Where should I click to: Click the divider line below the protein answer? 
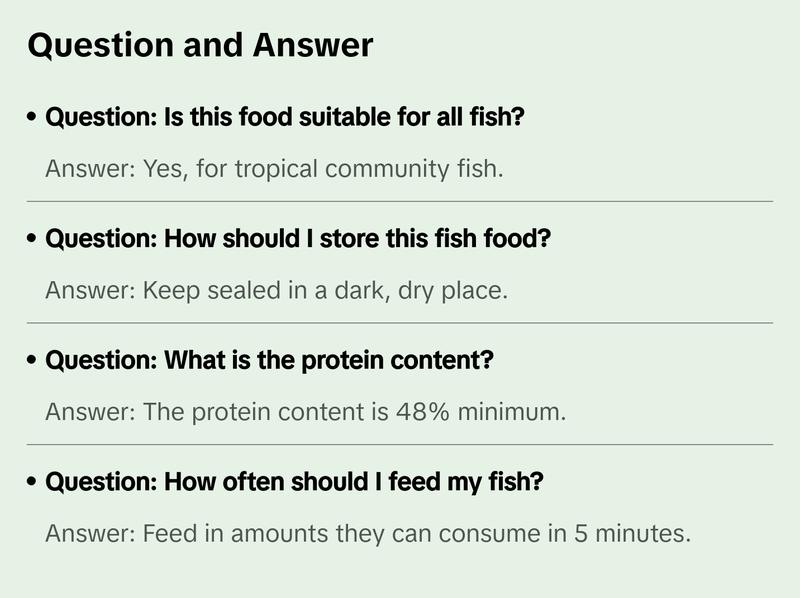click(400, 444)
